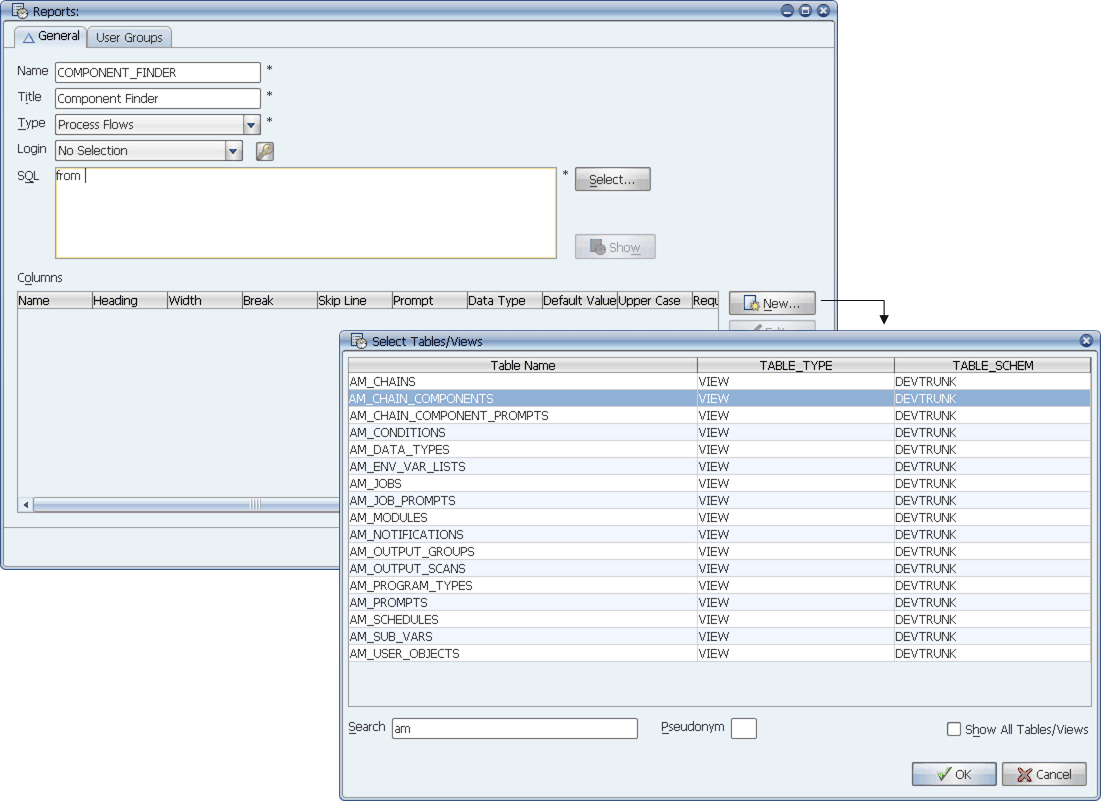Screen dimensions: 1101x801
Task: Confirm with the OK button
Action: pyautogui.click(x=954, y=774)
